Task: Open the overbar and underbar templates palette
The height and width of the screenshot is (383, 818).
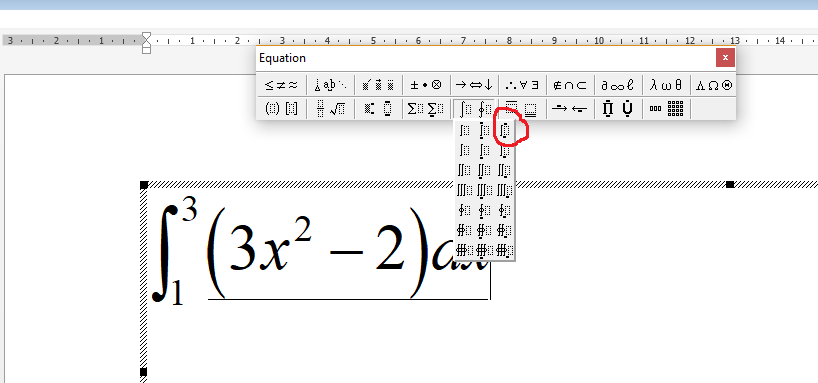Action: [x=522, y=109]
